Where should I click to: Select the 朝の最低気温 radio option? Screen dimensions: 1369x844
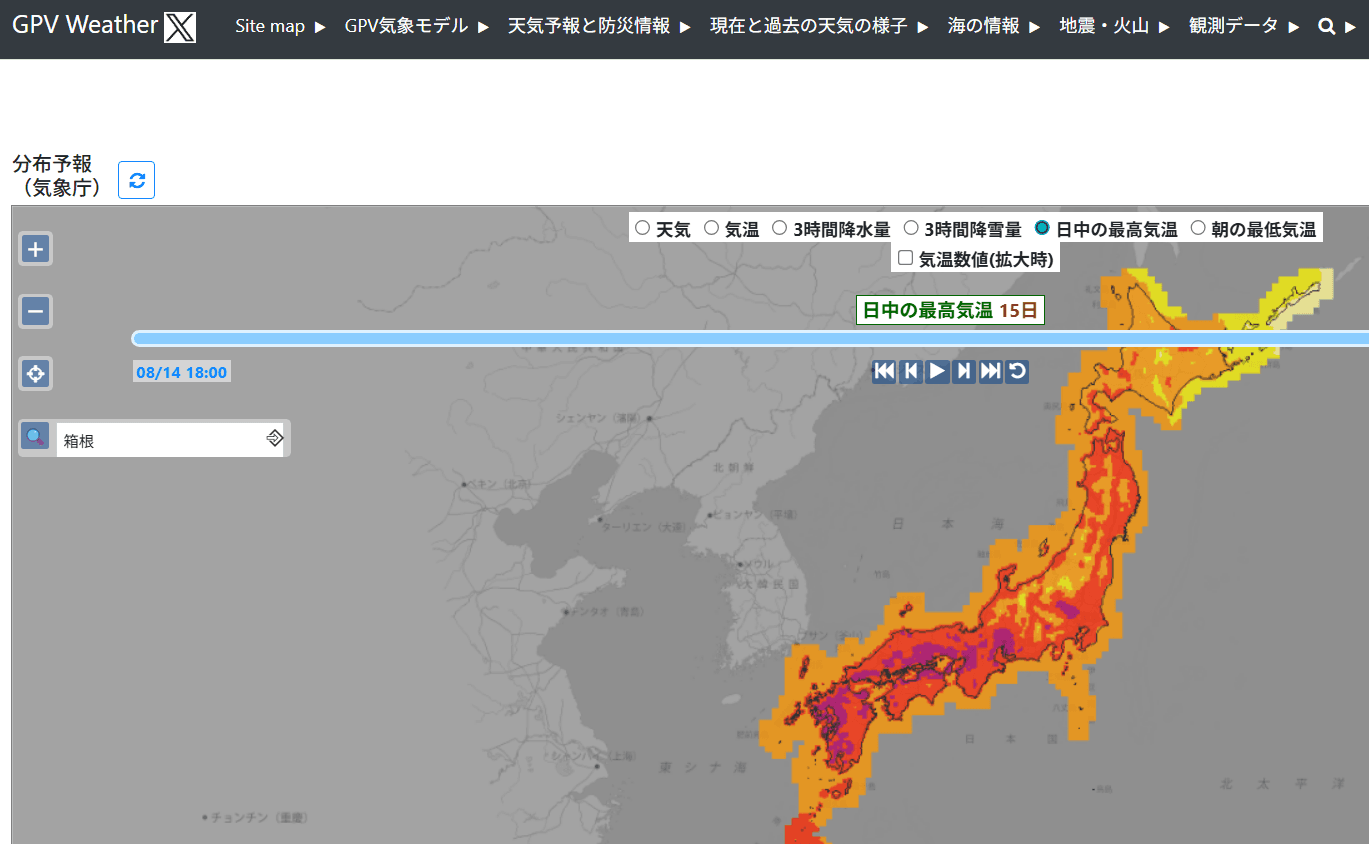[x=1198, y=228]
